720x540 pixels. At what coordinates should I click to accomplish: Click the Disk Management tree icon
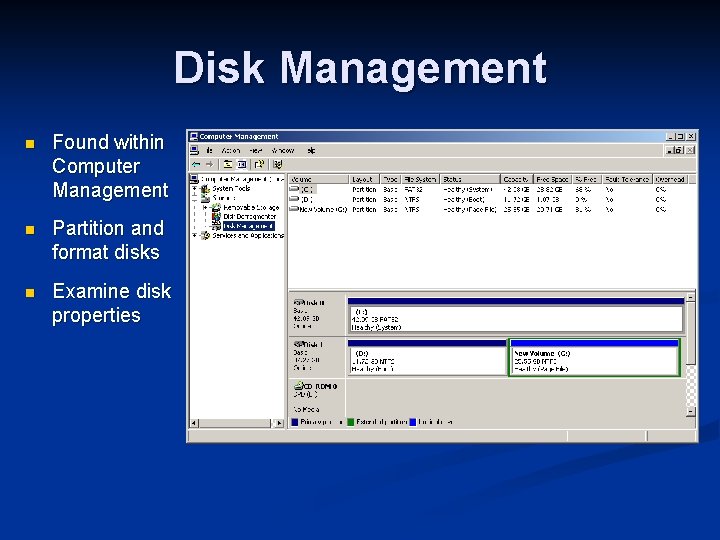pos(216,226)
